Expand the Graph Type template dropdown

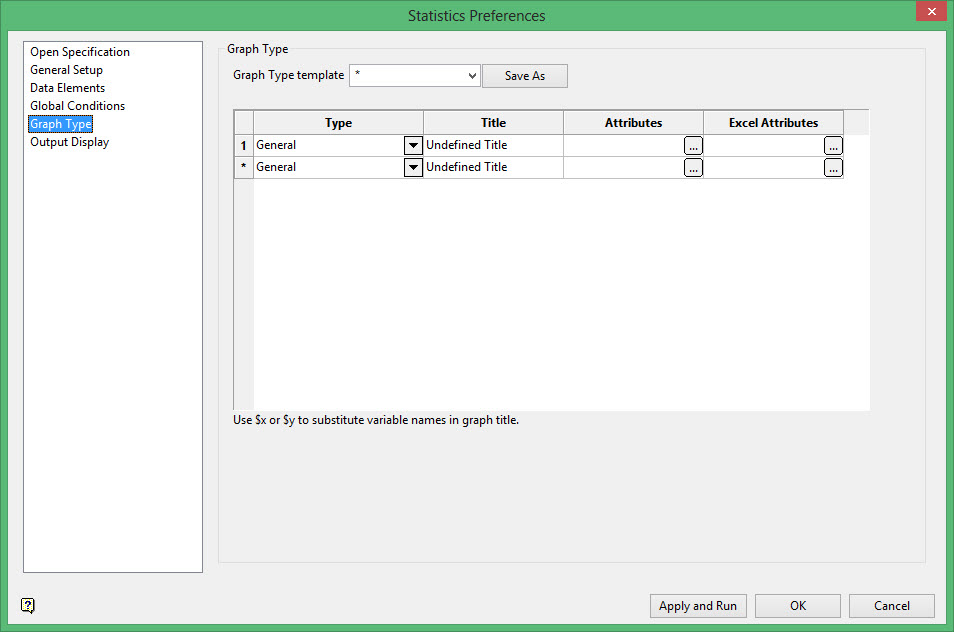click(x=472, y=76)
